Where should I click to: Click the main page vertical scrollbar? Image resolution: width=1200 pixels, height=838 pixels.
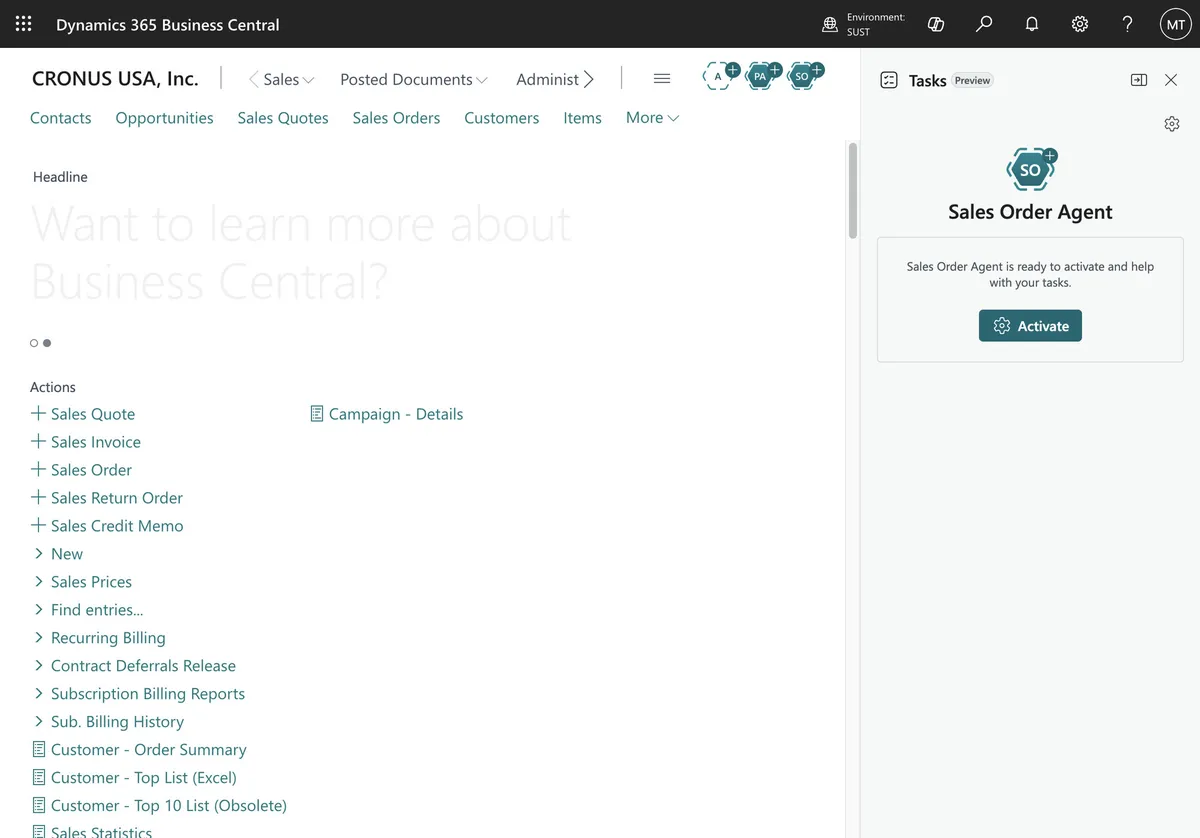point(853,190)
